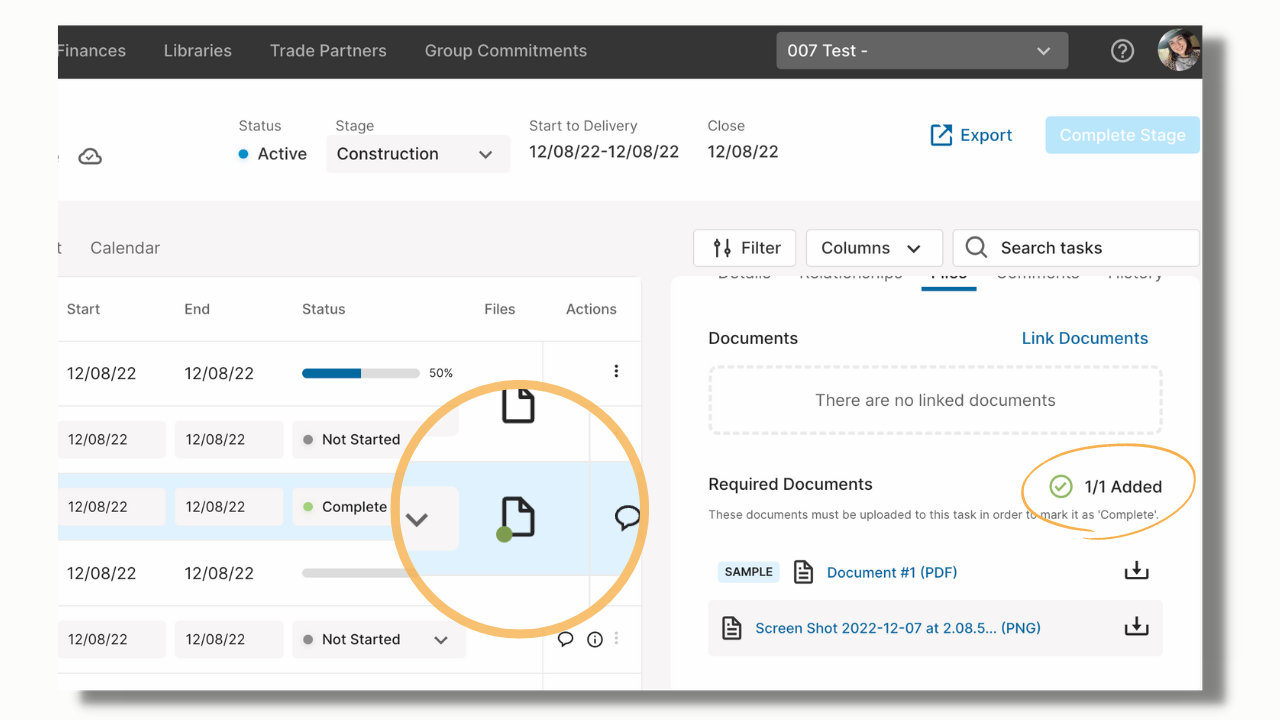Open the Construction stage dropdown
The image size is (1280, 720).
[418, 154]
